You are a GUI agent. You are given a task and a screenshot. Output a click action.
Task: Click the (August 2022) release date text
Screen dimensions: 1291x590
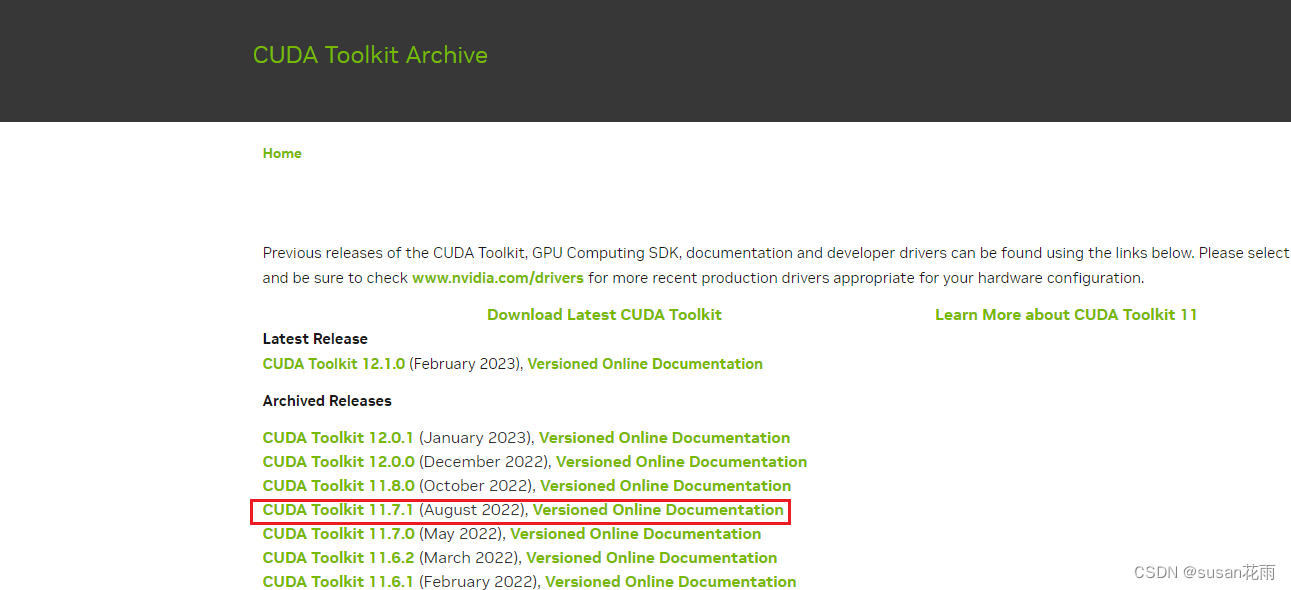[x=472, y=510]
